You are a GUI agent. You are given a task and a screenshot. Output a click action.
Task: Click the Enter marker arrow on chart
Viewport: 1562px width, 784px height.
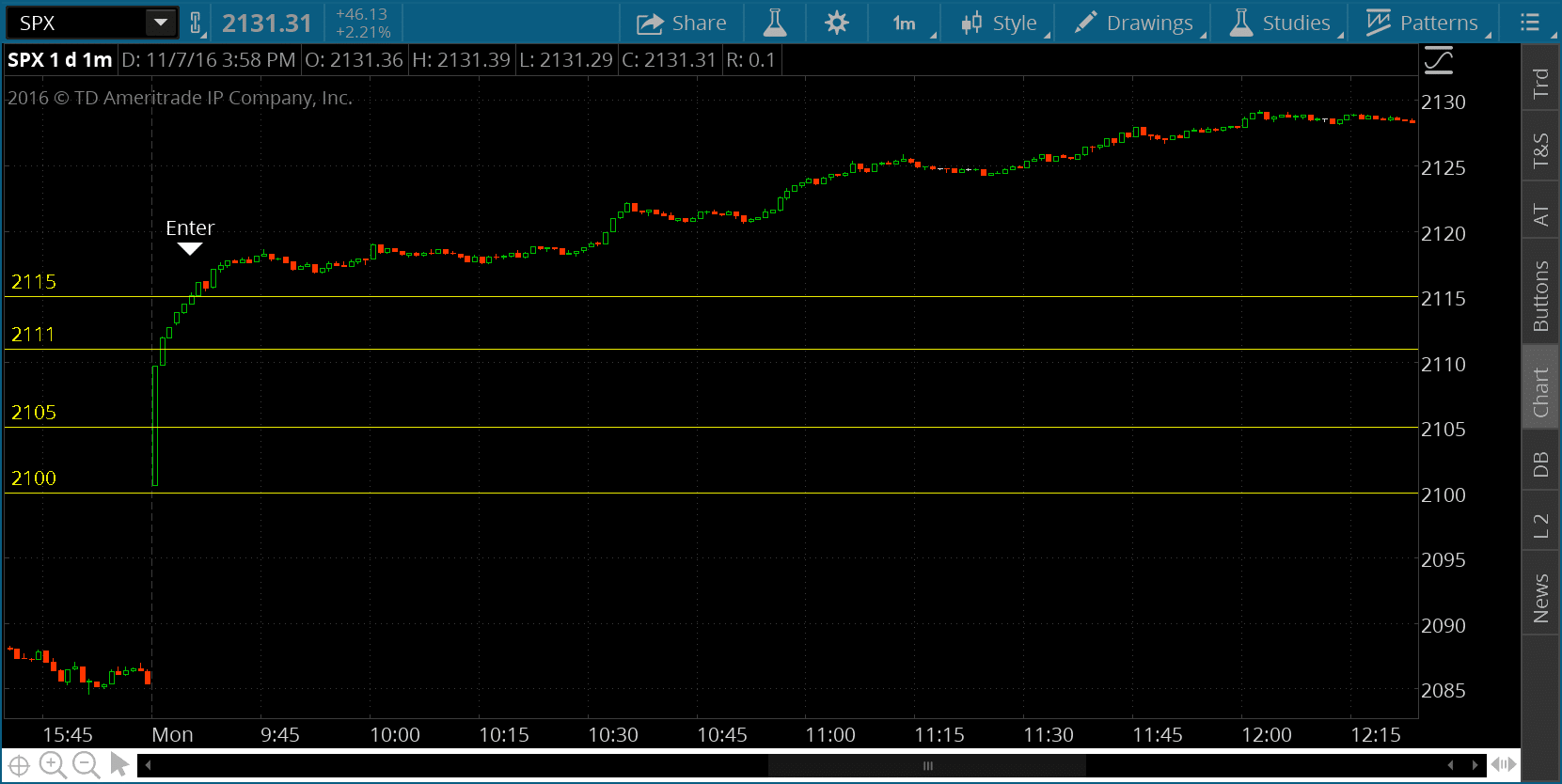click(x=190, y=249)
